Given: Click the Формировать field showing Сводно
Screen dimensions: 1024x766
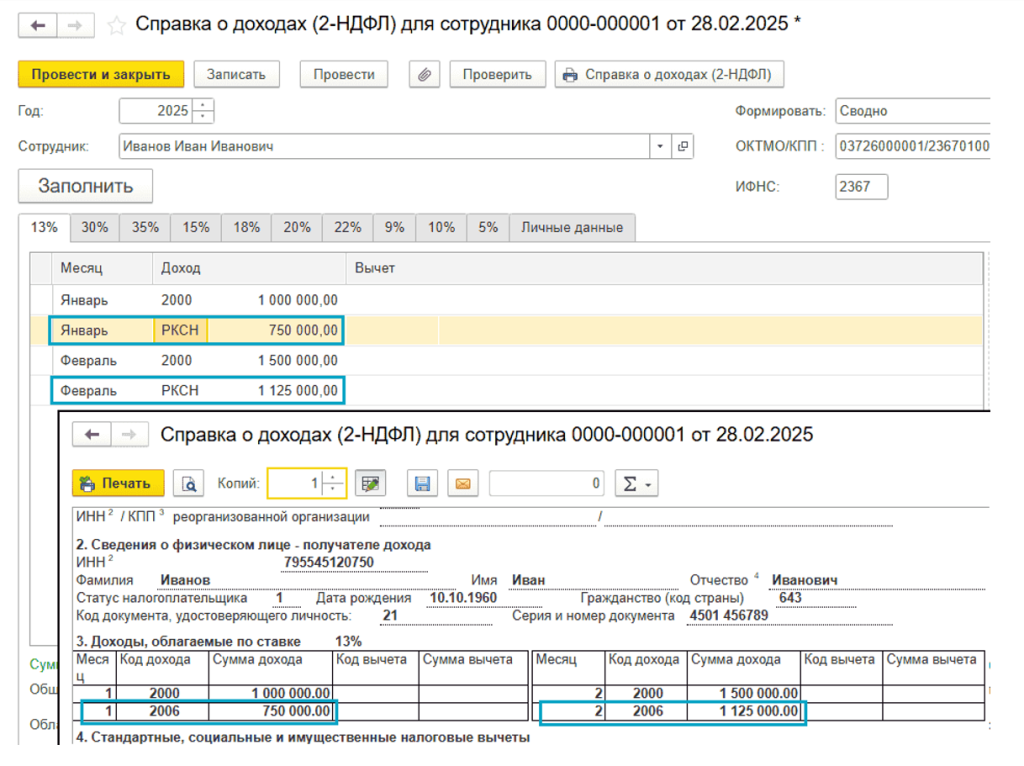Looking at the screenshot, I should coord(910,111).
